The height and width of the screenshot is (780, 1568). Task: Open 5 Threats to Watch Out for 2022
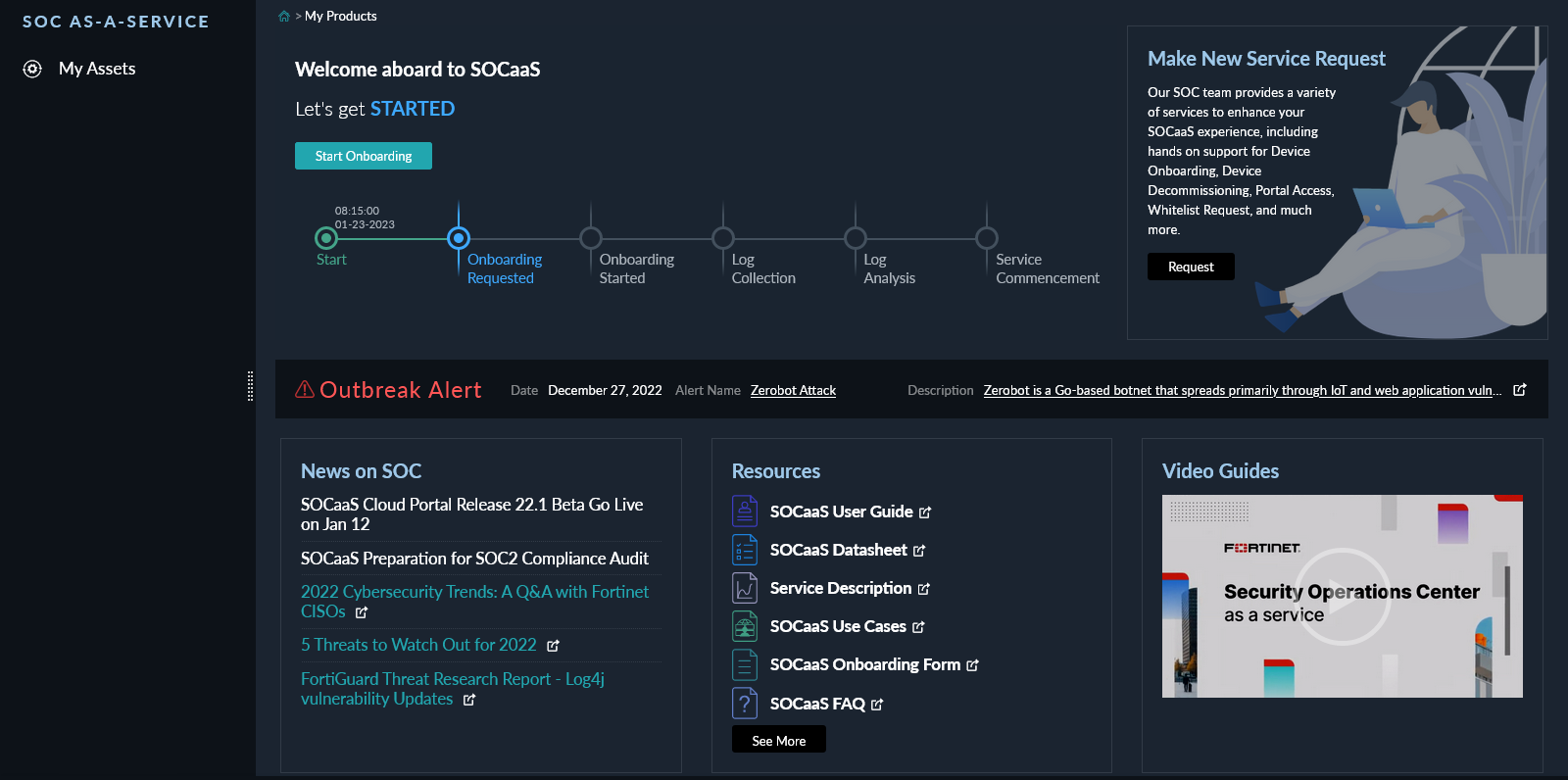coord(418,645)
